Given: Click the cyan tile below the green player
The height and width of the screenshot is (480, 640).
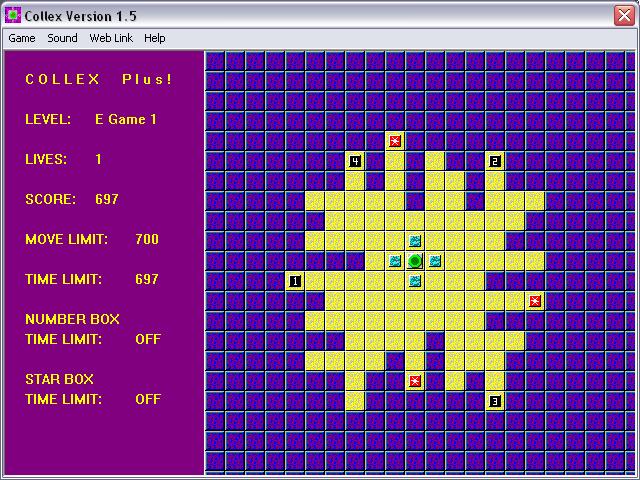Looking at the screenshot, I should [415, 281].
